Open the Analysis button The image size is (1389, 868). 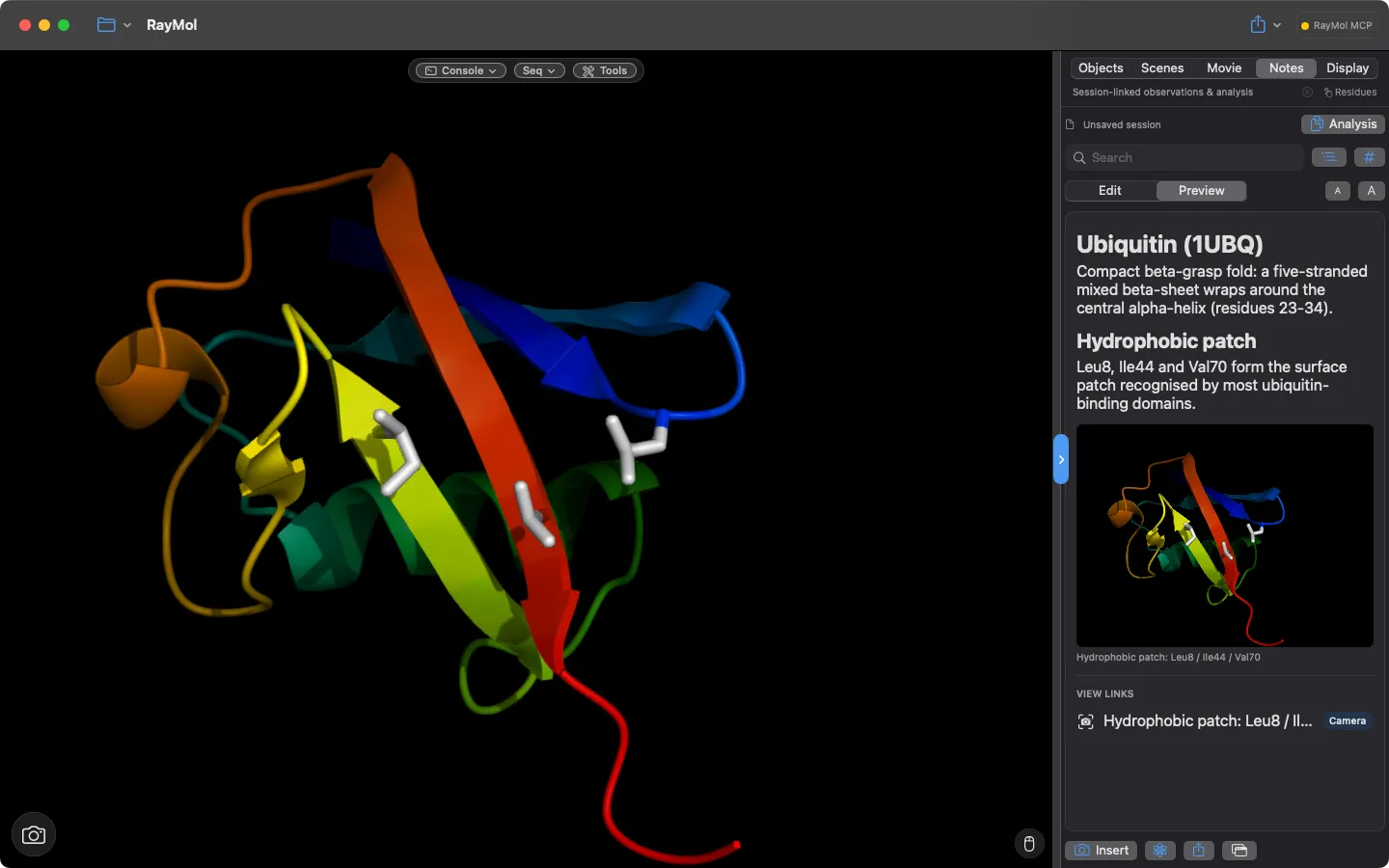click(x=1343, y=124)
